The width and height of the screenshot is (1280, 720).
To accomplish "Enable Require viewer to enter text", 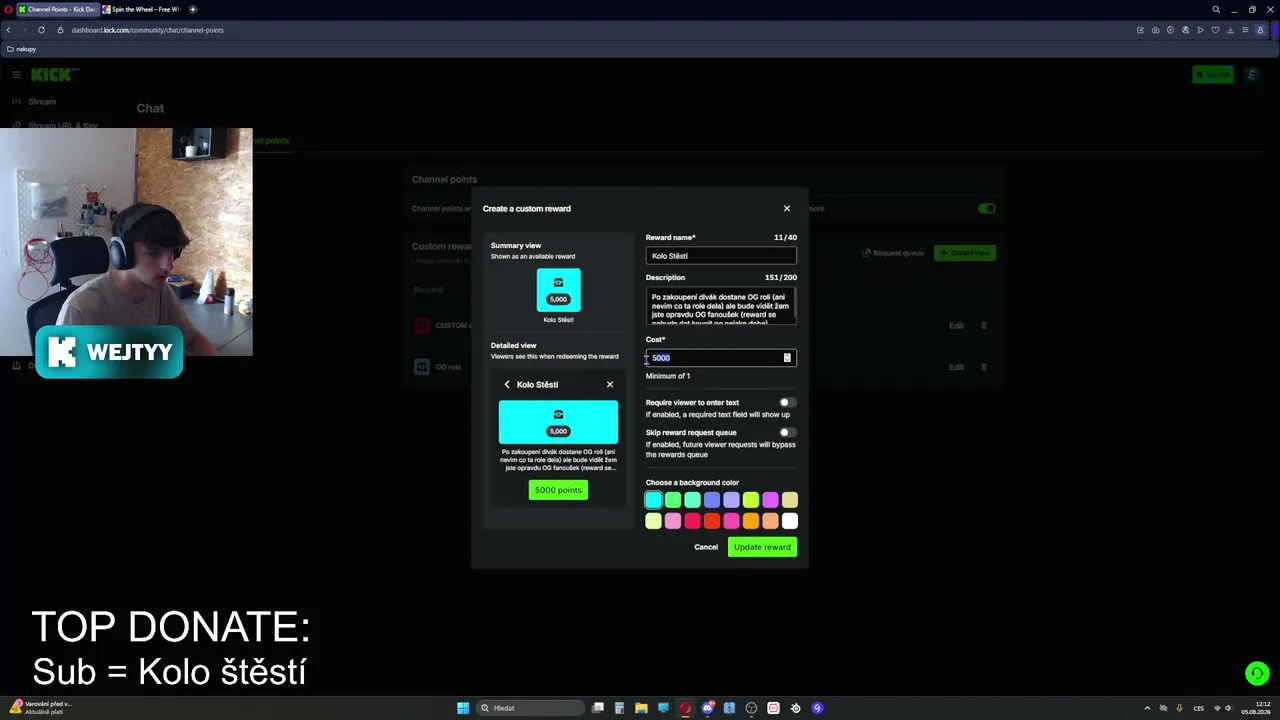I will tap(788, 402).
